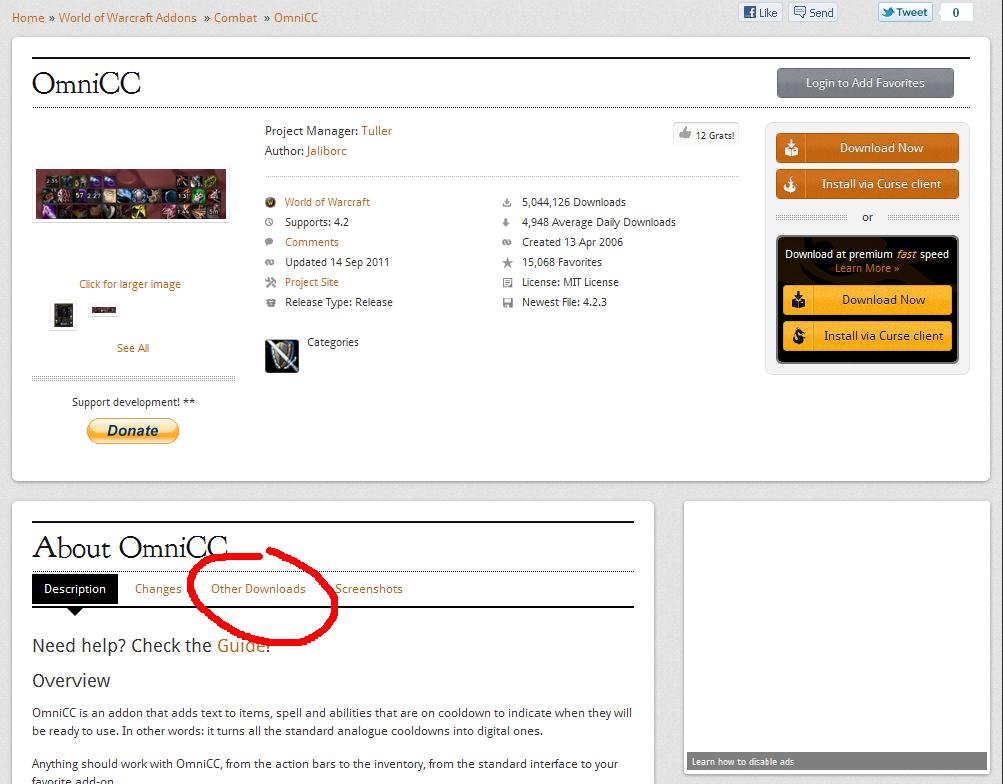Click the orange Download Now button
1003x784 pixels.
[867, 148]
